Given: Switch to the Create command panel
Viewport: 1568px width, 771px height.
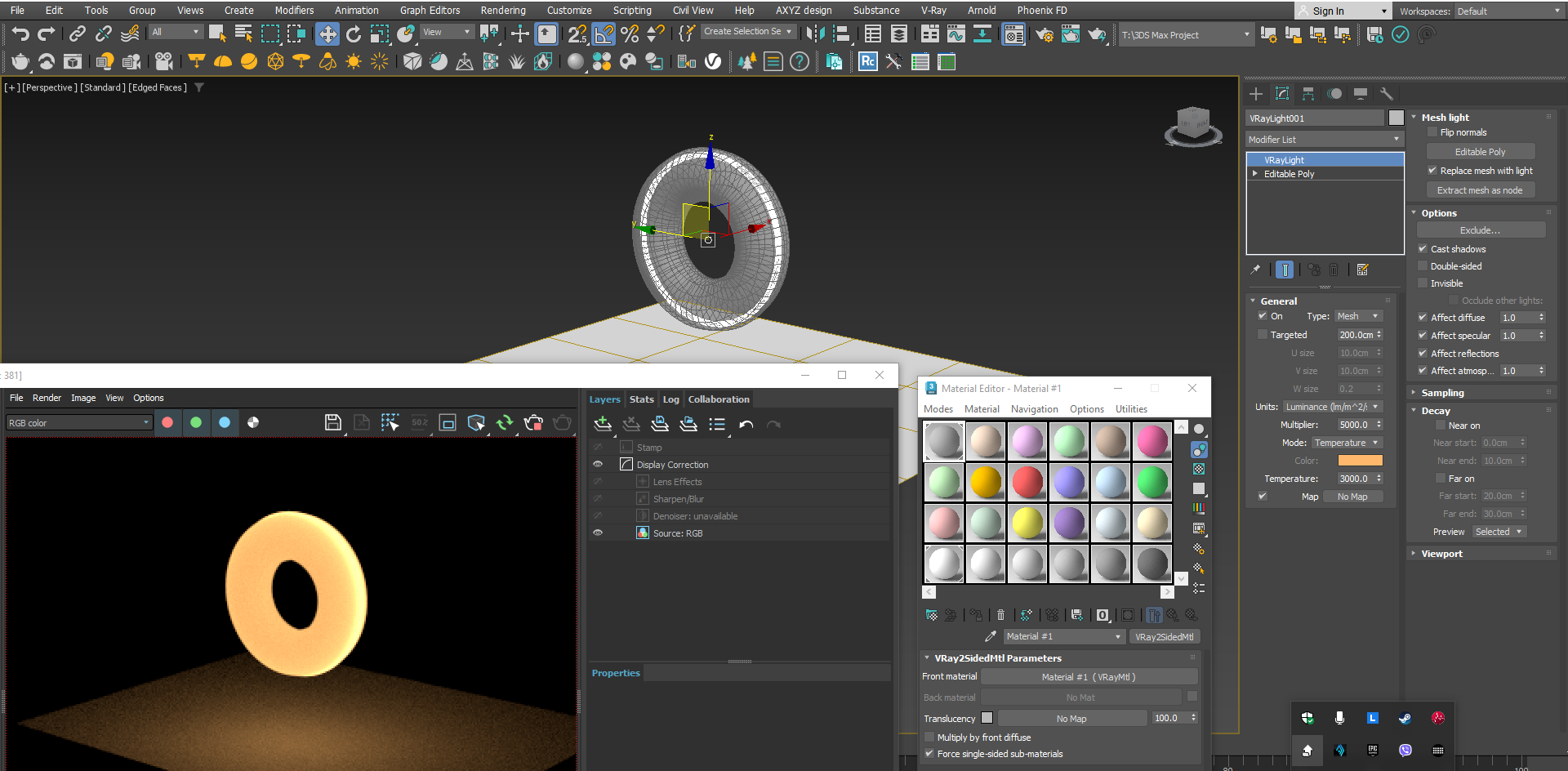Looking at the screenshot, I should click(1256, 94).
